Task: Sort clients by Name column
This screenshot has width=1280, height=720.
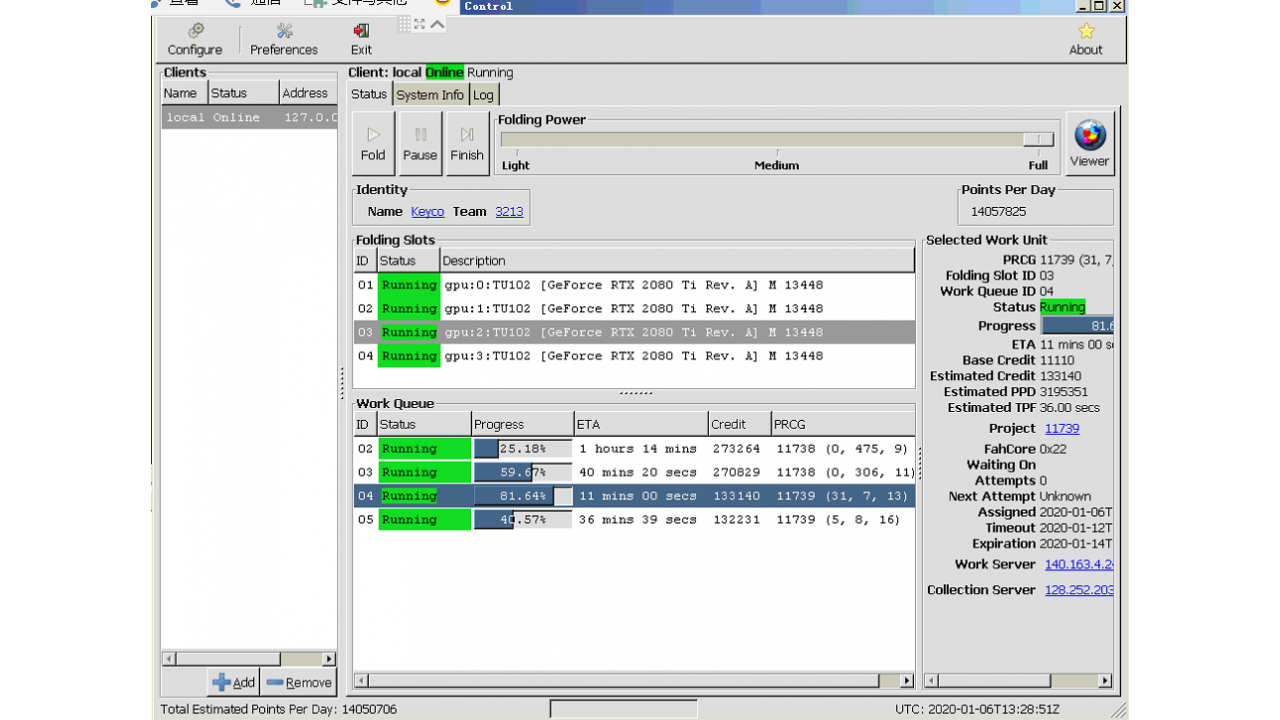Action: tap(185, 93)
